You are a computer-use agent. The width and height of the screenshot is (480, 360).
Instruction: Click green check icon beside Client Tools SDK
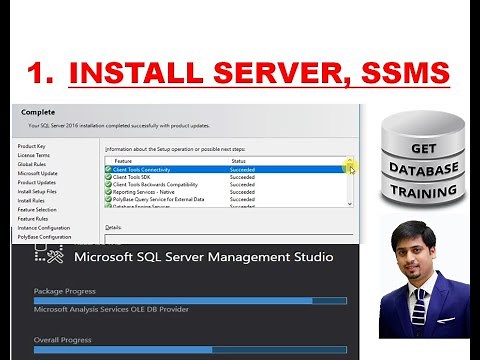click(108, 177)
